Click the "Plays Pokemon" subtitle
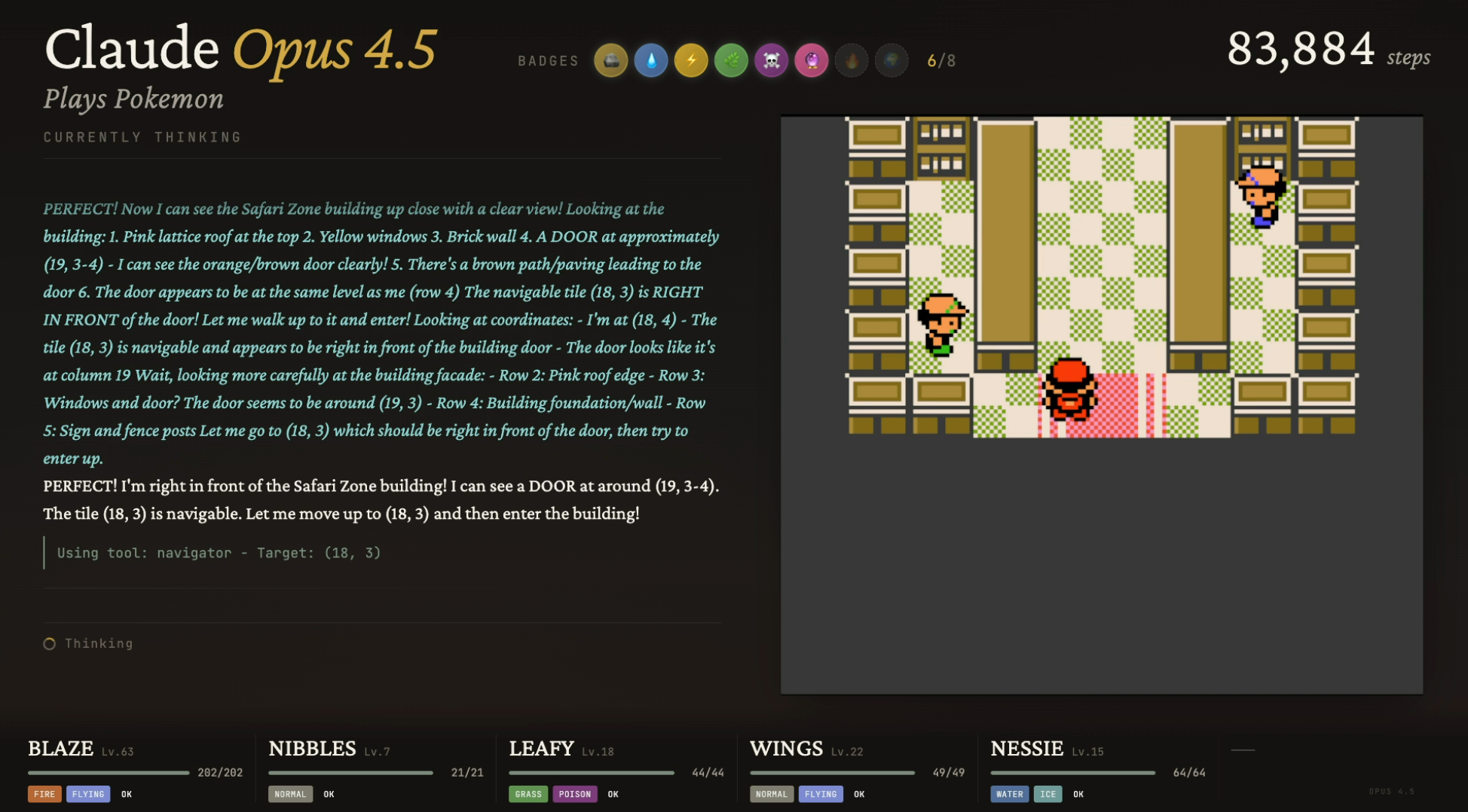This screenshot has height=812, width=1468. tap(133, 99)
